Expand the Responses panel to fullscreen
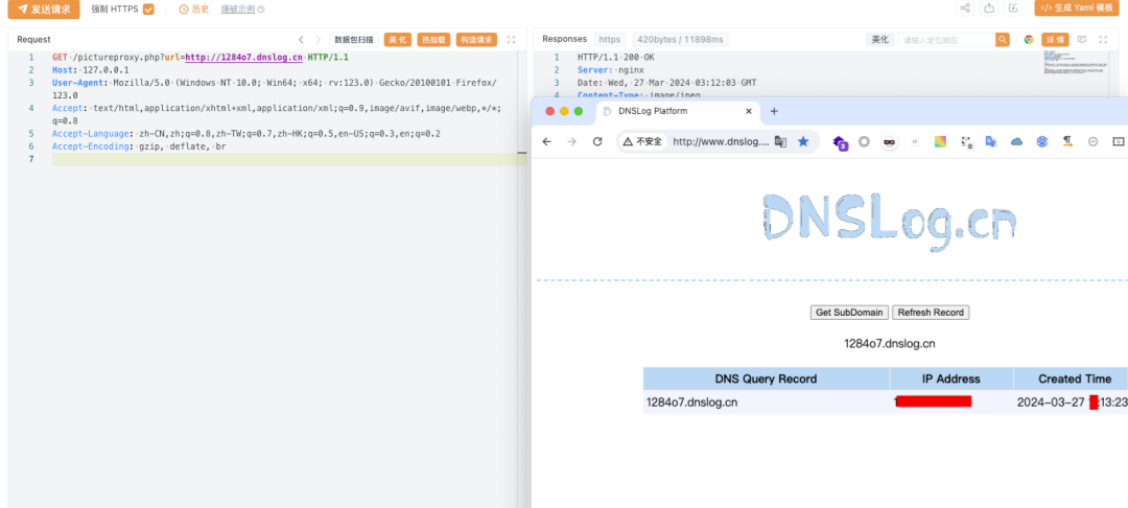This screenshot has height=508, width=1128. (1103, 40)
